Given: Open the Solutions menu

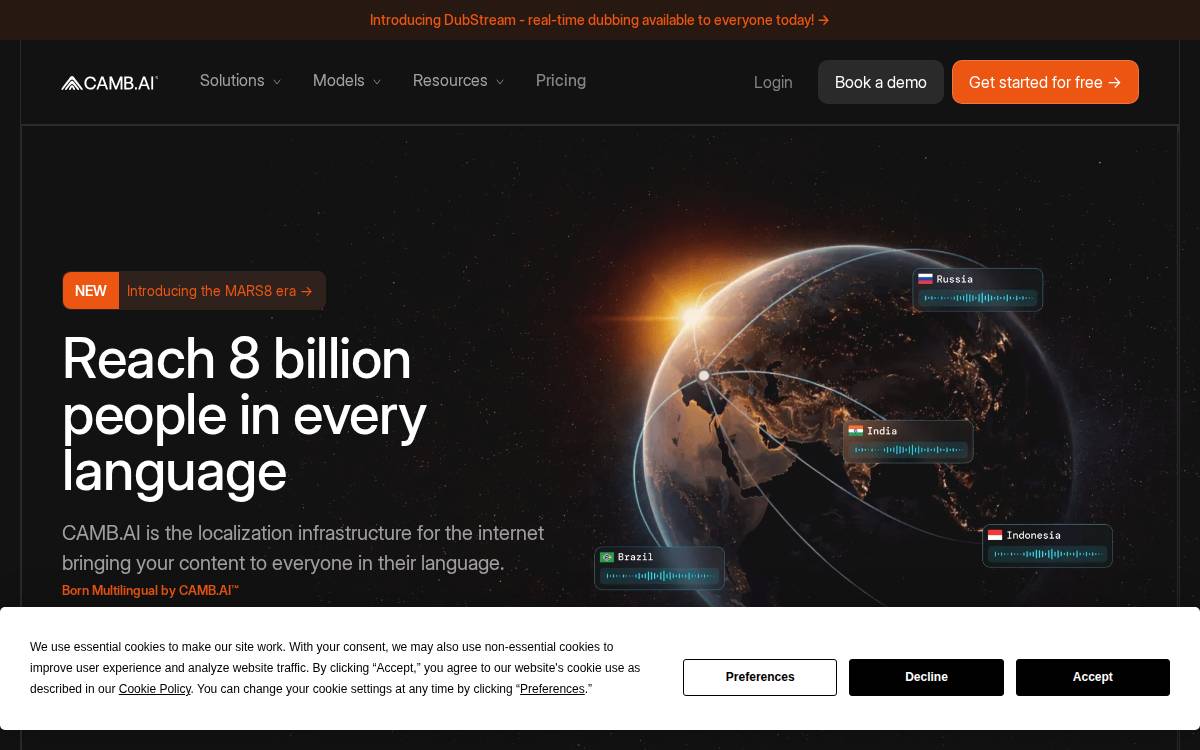Looking at the screenshot, I should tap(241, 81).
